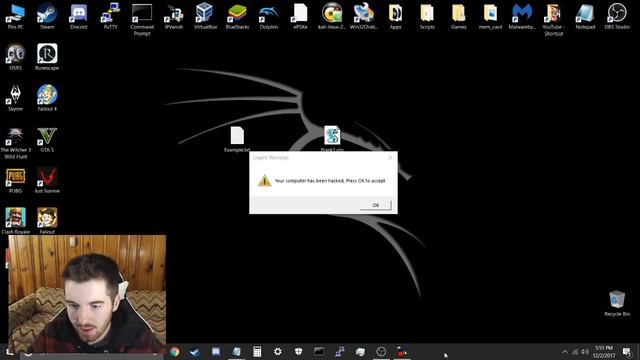Select the Notepad desktop shortcut

pos(585,16)
